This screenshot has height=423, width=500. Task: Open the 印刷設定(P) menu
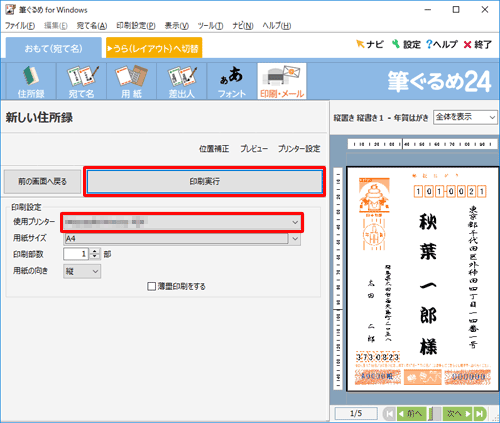pos(136,25)
